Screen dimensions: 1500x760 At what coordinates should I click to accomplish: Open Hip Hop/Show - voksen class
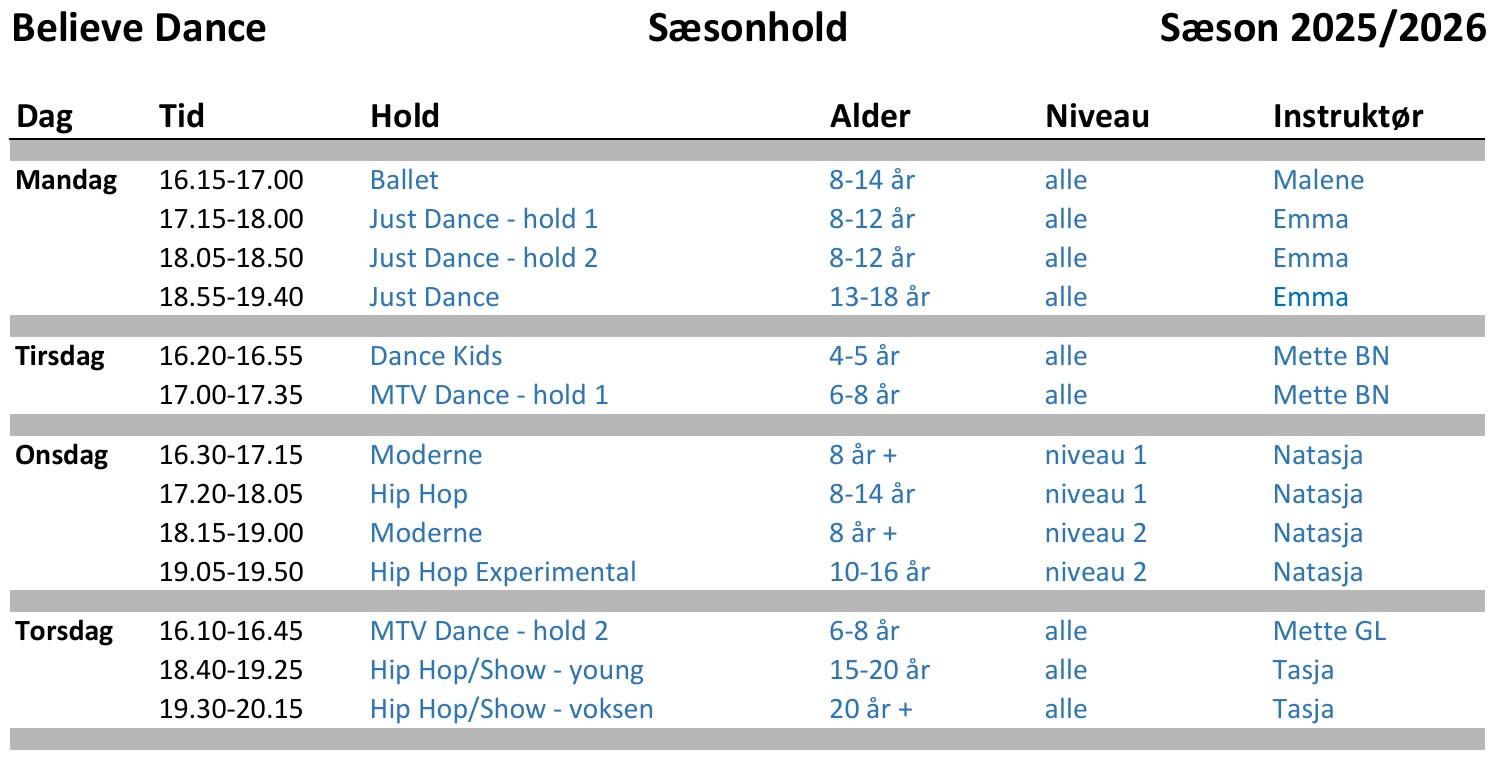511,709
